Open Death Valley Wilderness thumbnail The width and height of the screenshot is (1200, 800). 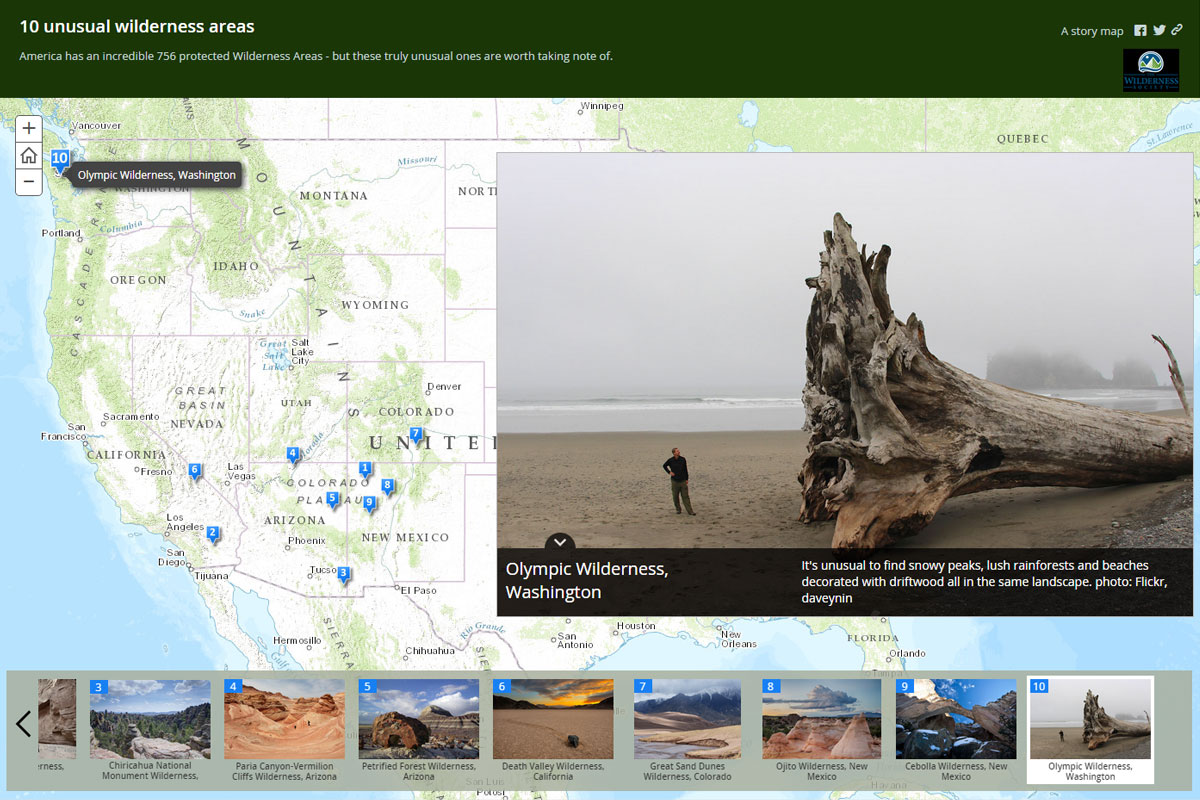point(553,719)
